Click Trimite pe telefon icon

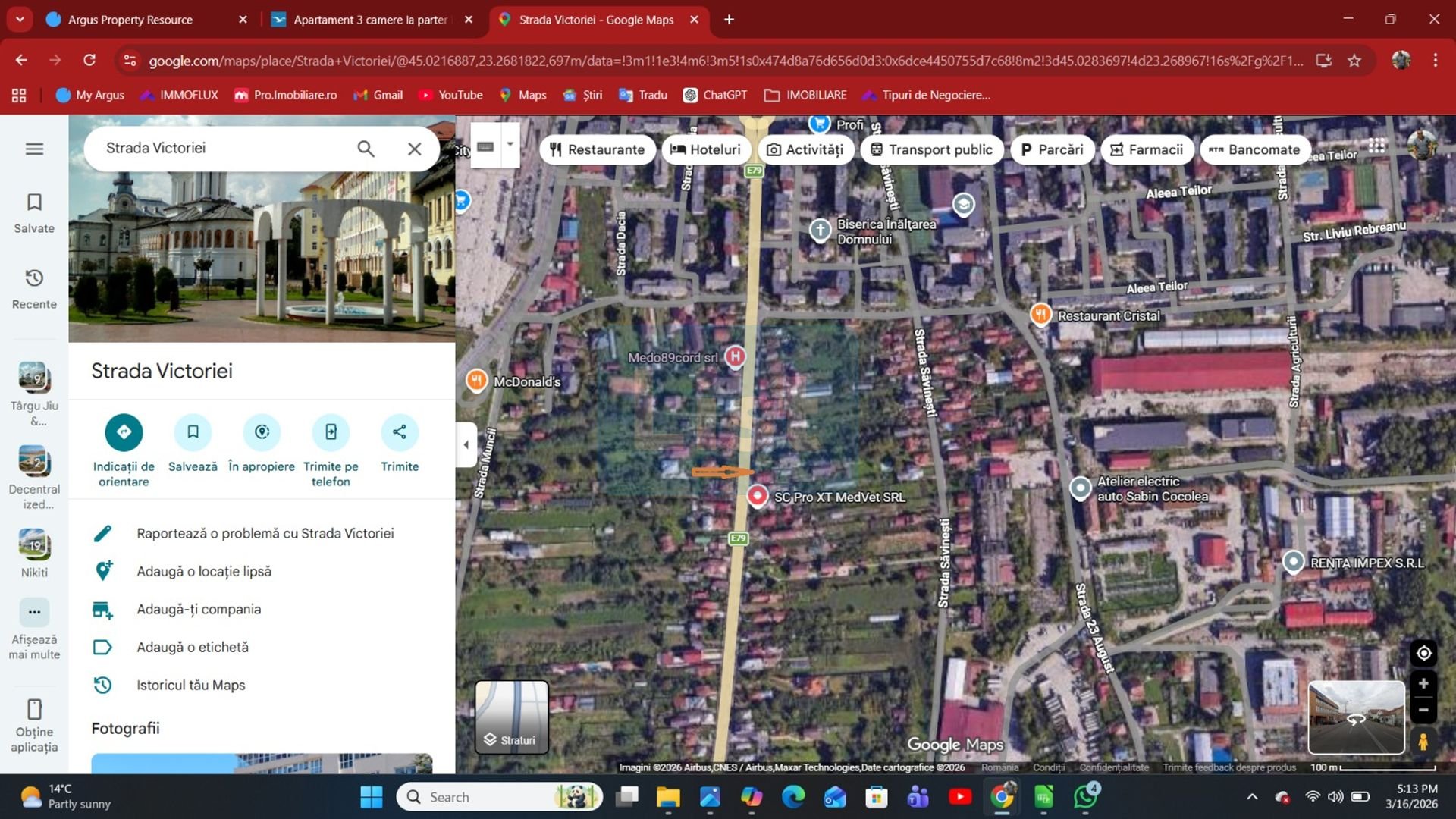click(x=331, y=432)
